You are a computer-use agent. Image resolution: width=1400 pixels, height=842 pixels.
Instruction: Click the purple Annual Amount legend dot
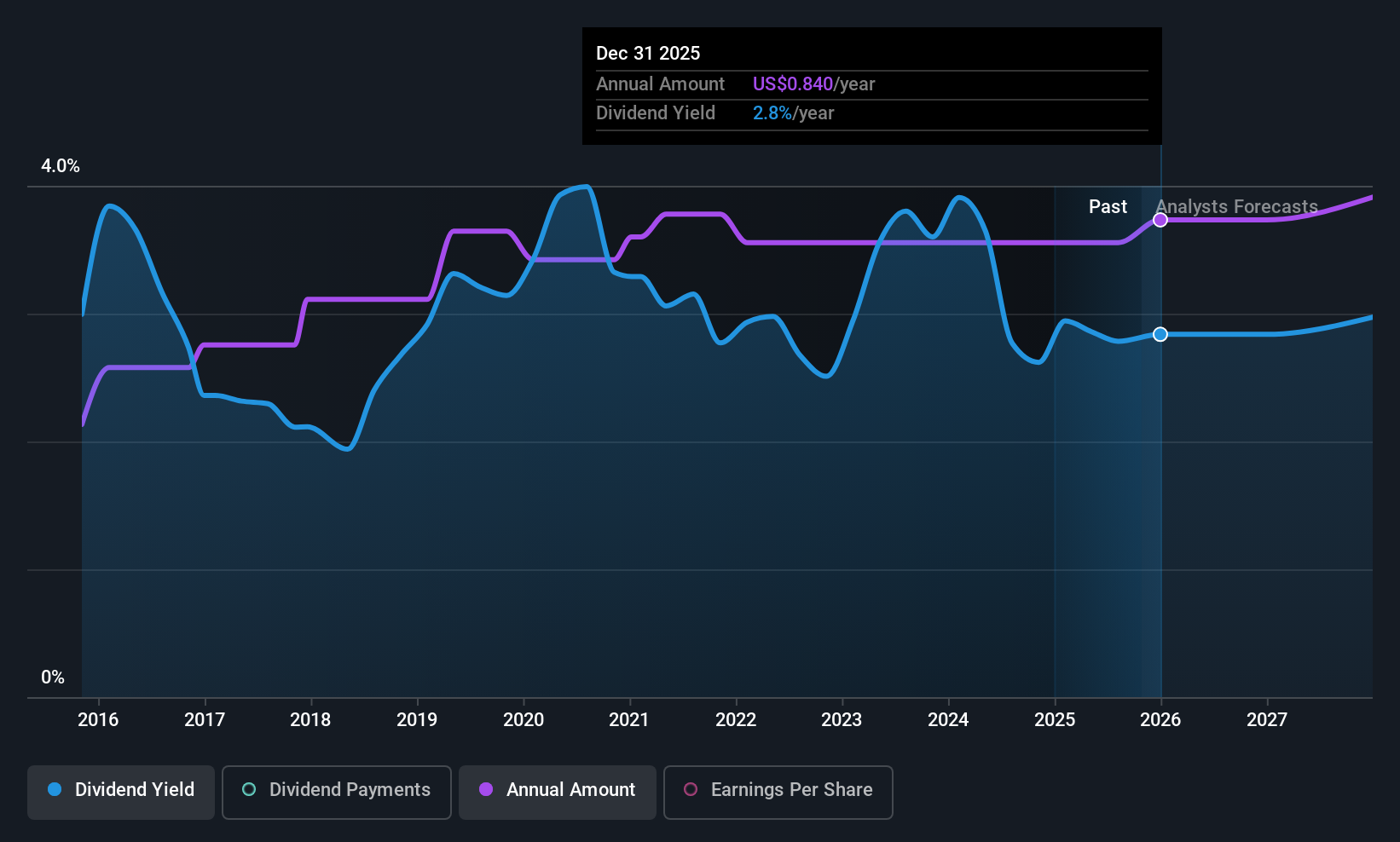[486, 790]
